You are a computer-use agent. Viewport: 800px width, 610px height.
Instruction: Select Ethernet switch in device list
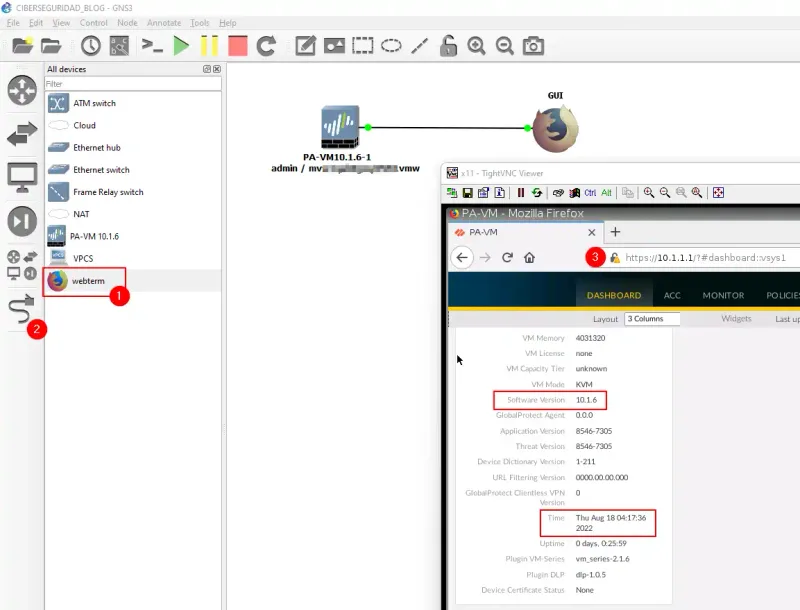pyautogui.click(x=133, y=170)
